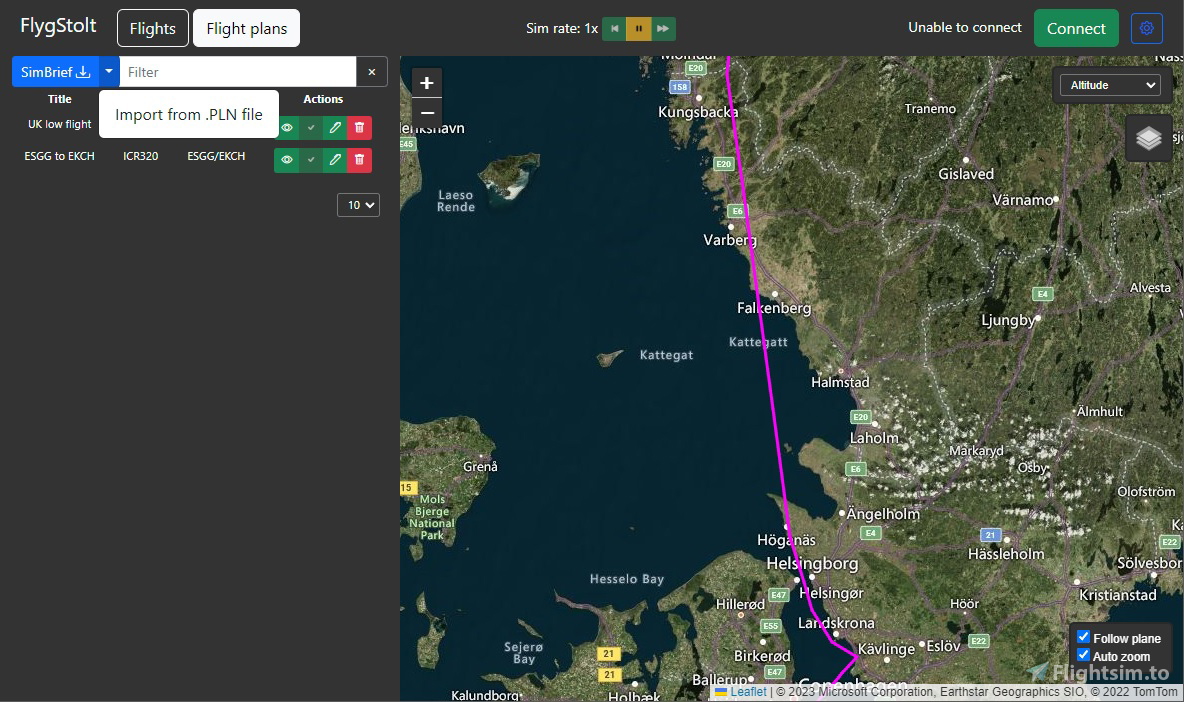Choose Import from .PLN file
Screen dimensions: 1184x702
pyautogui.click(x=188, y=115)
